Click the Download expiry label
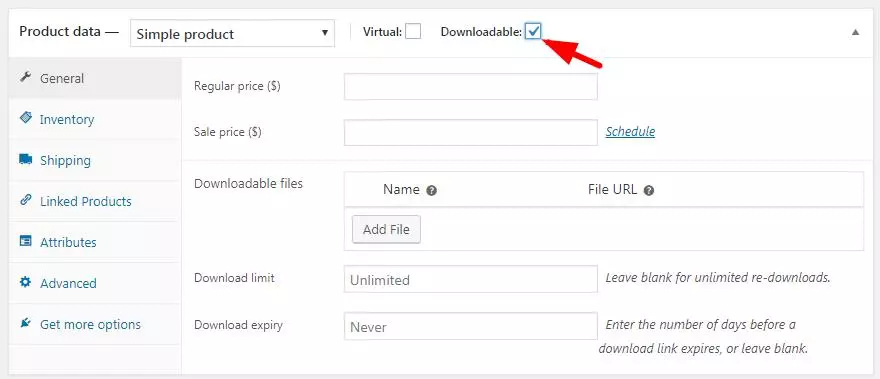 click(238, 325)
